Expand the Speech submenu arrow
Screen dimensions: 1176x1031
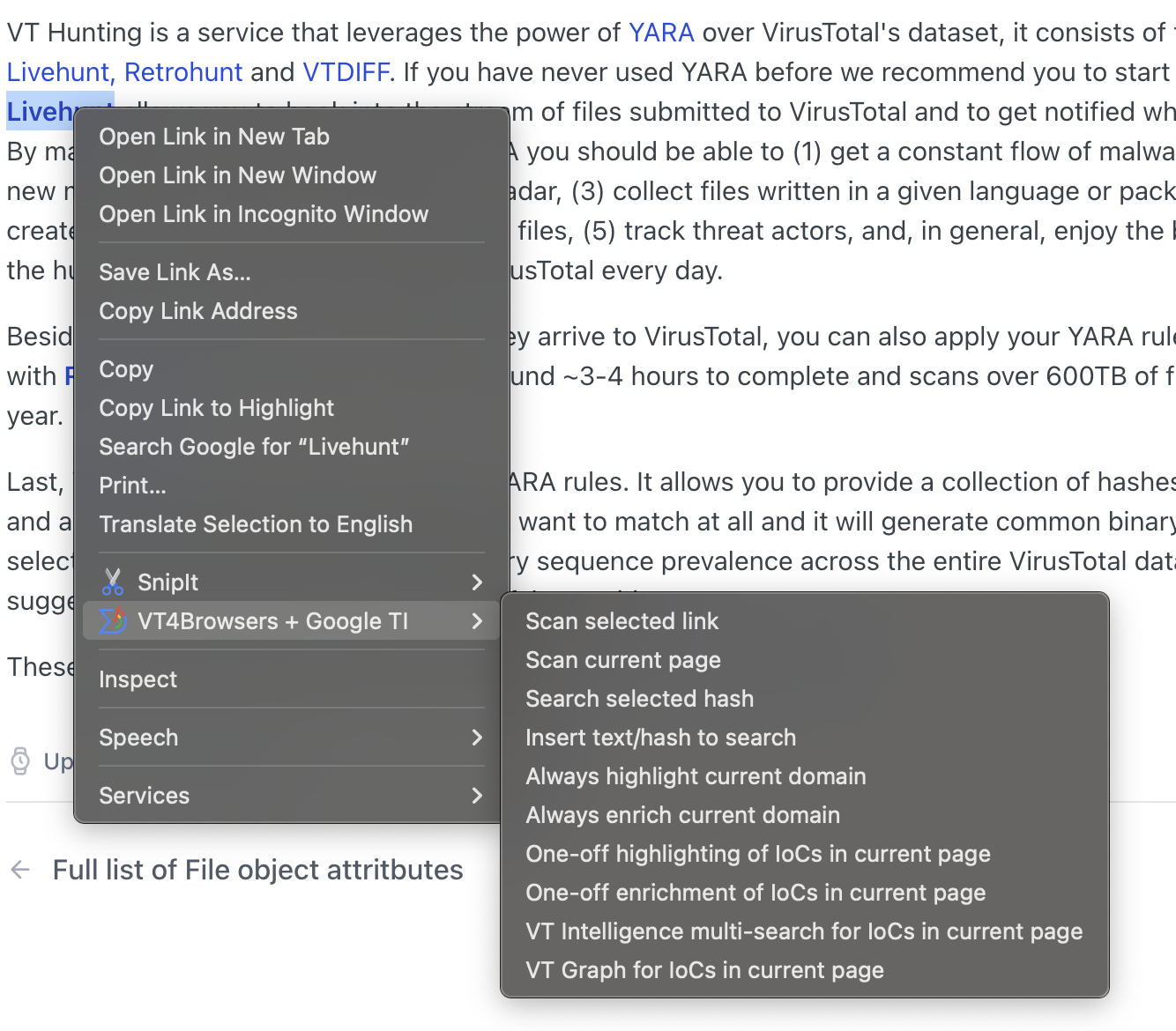pyautogui.click(x=477, y=738)
